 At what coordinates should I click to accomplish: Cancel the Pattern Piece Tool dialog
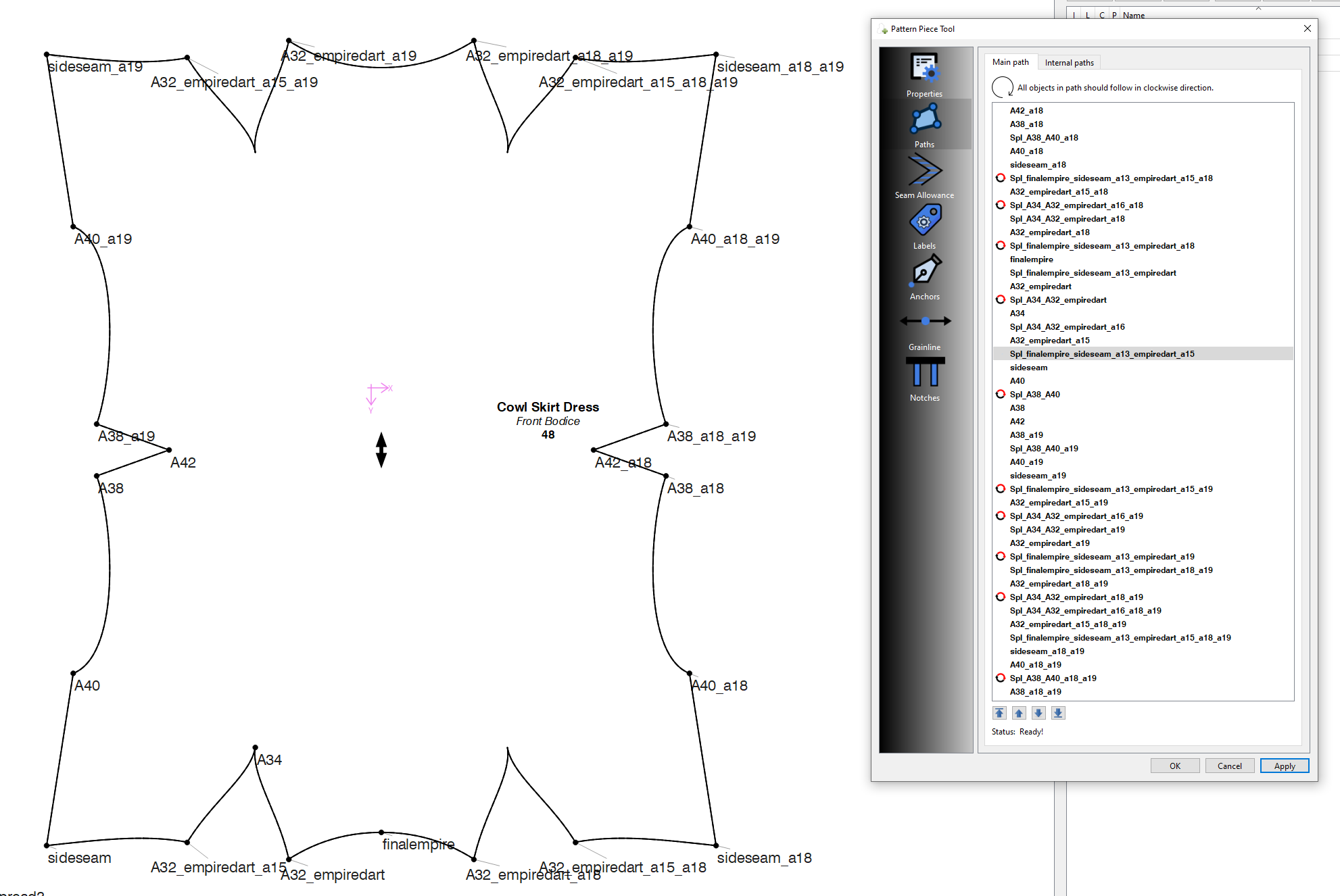coord(1229,766)
